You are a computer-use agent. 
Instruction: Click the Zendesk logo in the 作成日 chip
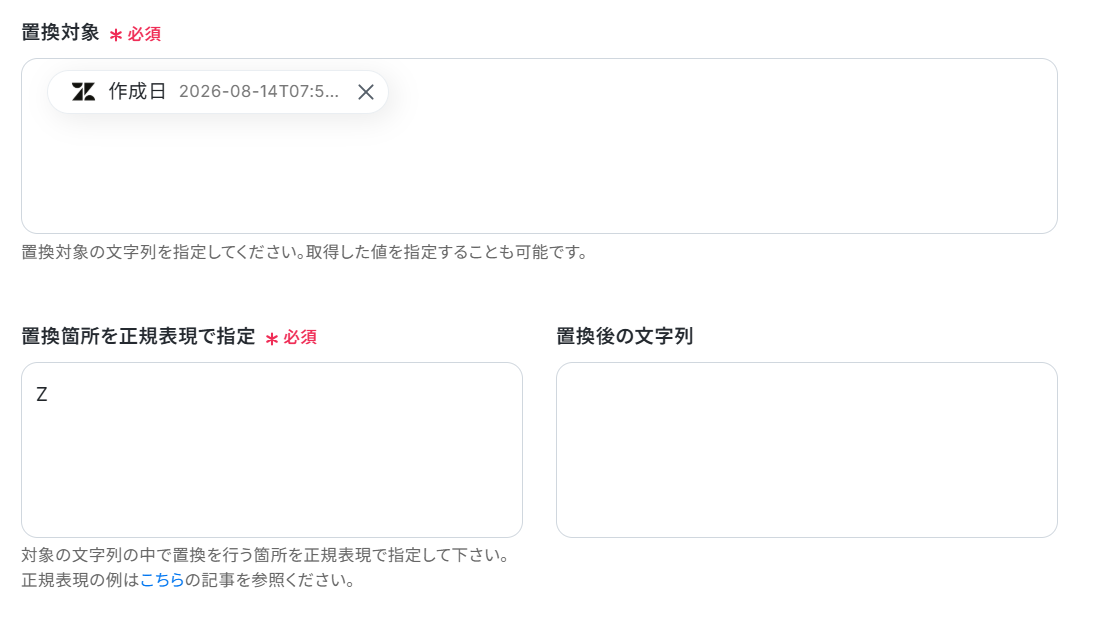83,92
